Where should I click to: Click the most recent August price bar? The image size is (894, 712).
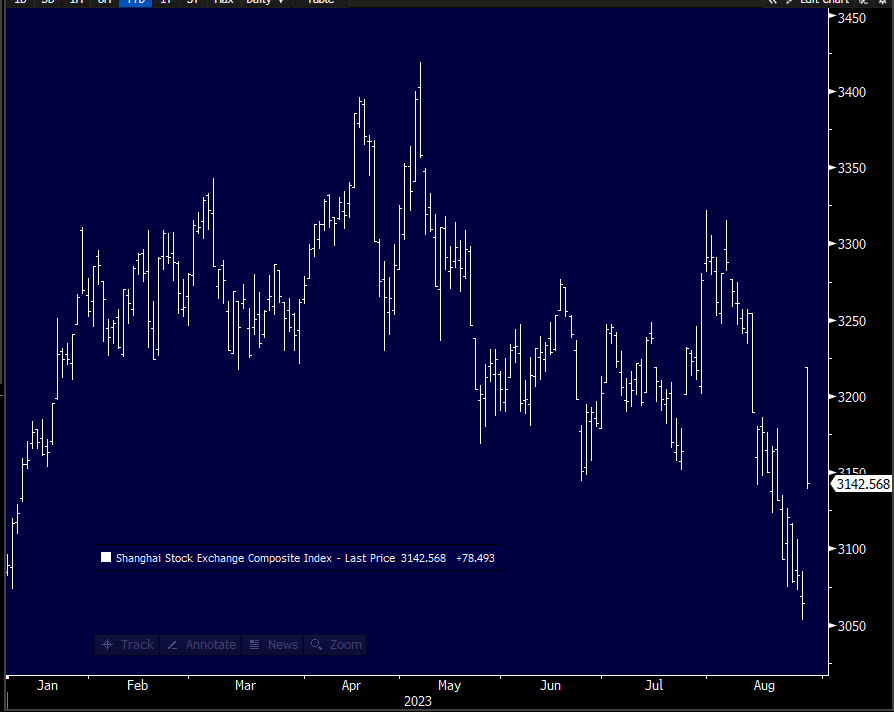[x=807, y=428]
